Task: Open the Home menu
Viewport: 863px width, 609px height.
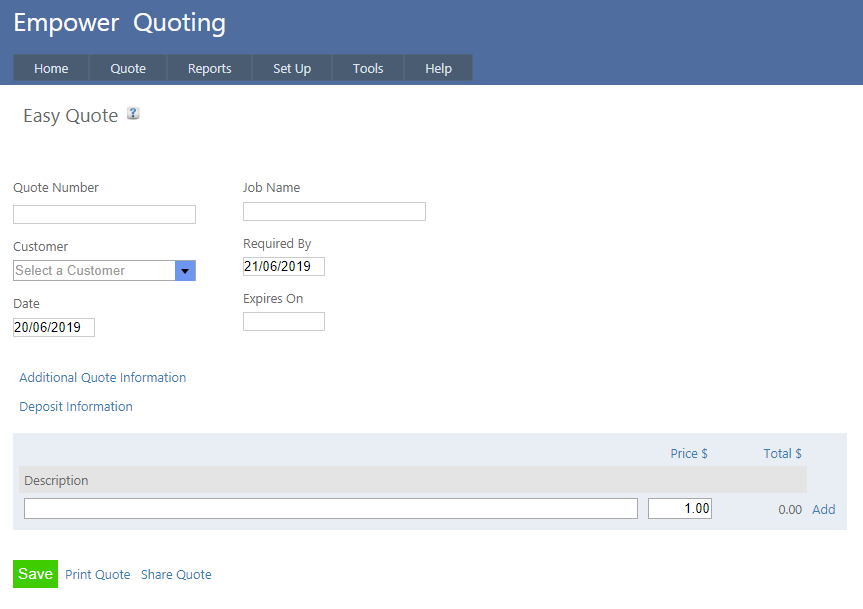Action: click(51, 68)
